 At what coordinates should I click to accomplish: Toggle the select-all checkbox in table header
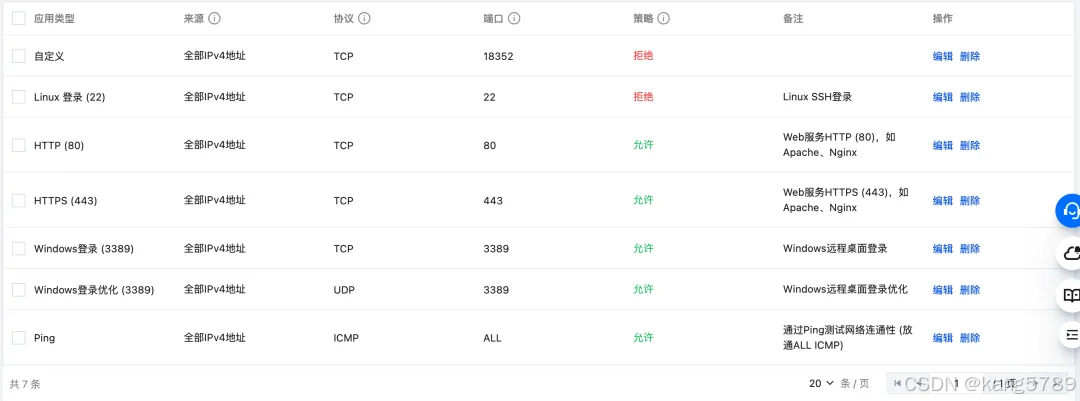tap(19, 19)
